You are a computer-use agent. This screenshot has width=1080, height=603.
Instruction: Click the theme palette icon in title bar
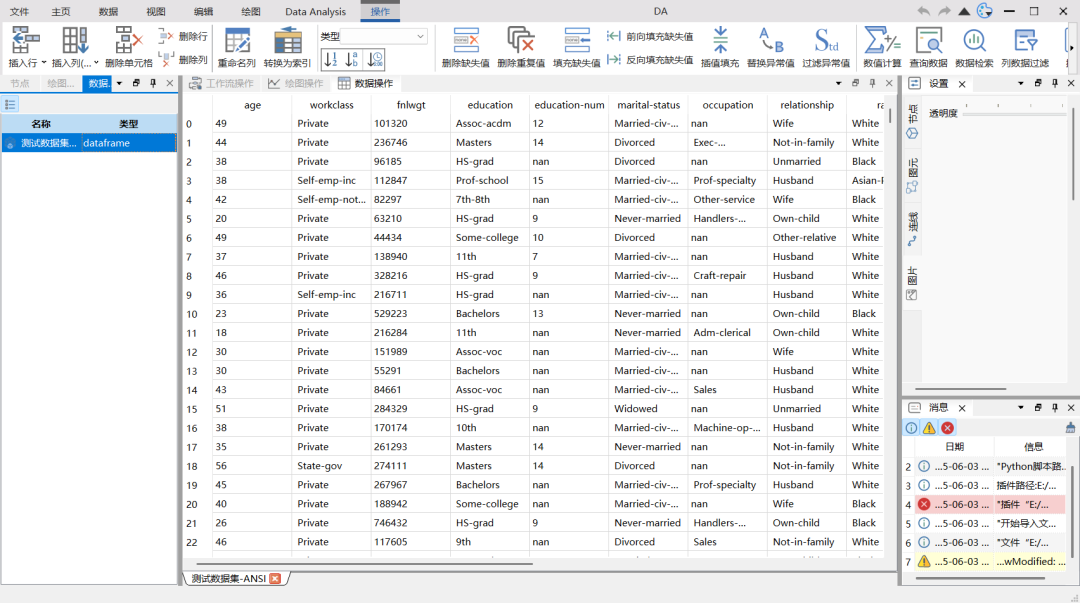pyautogui.click(x=985, y=11)
